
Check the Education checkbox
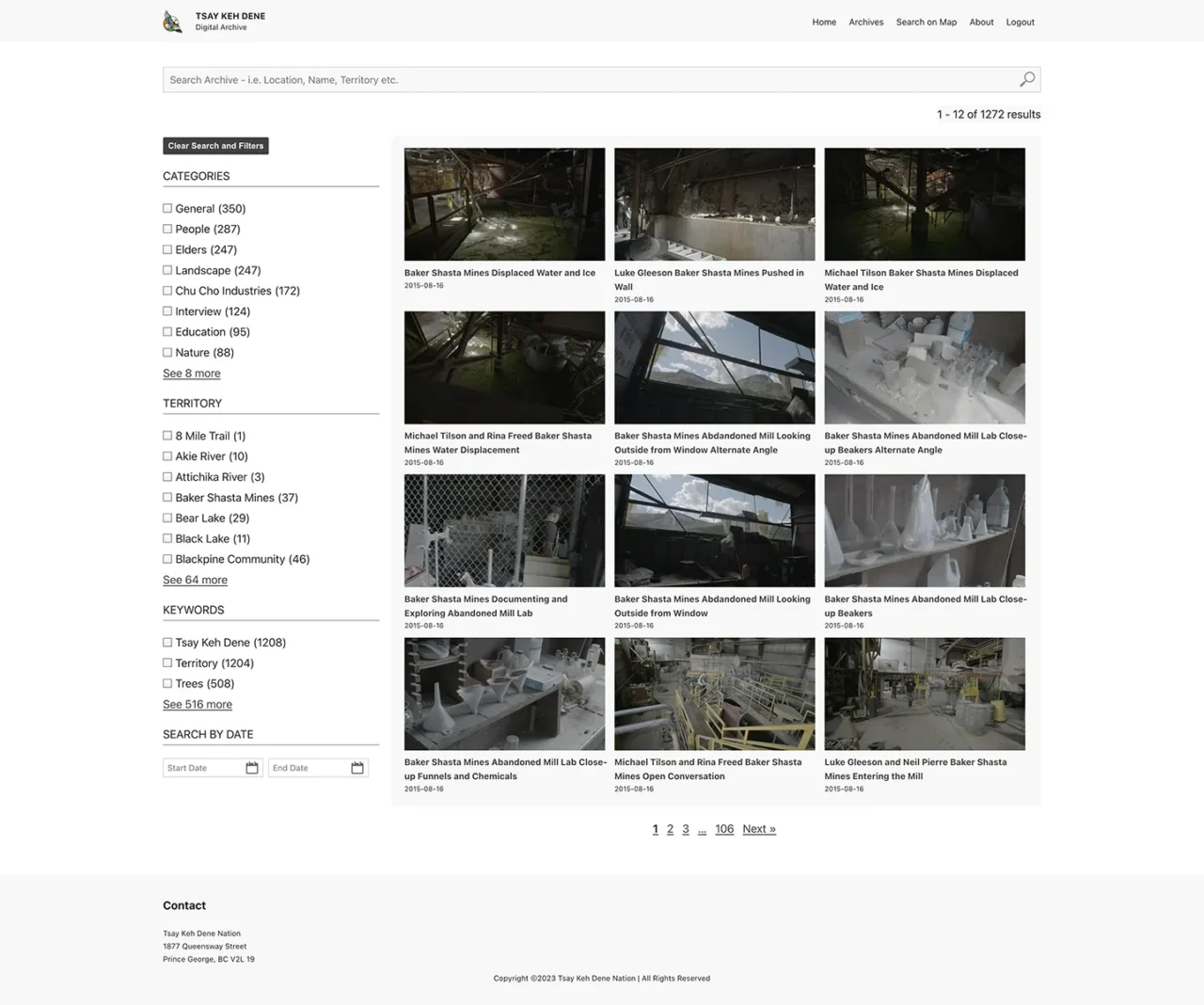pyautogui.click(x=167, y=332)
